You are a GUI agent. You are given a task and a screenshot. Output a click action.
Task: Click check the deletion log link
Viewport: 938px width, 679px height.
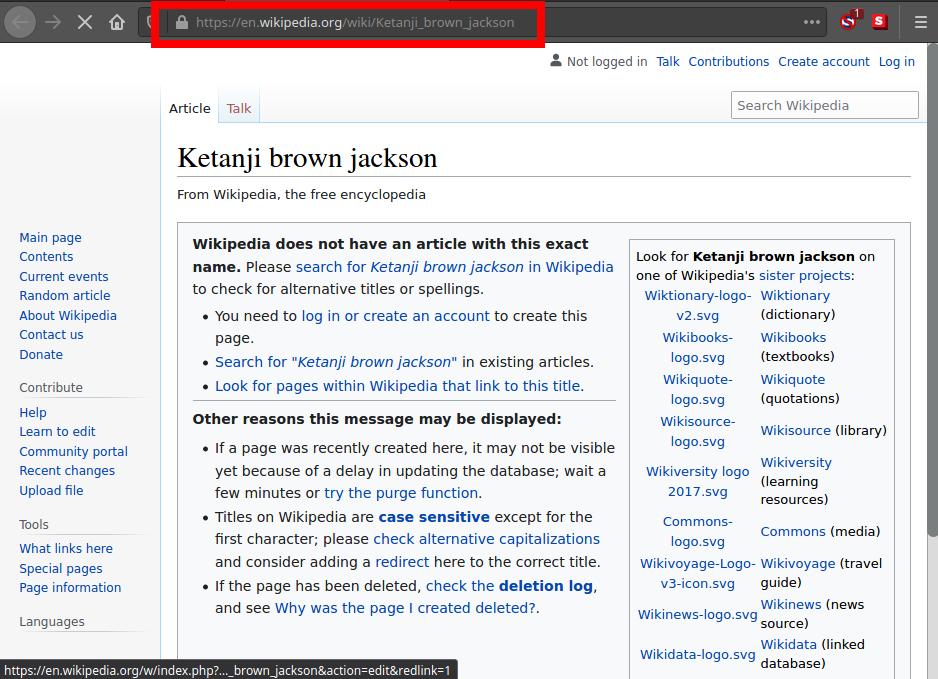509,586
